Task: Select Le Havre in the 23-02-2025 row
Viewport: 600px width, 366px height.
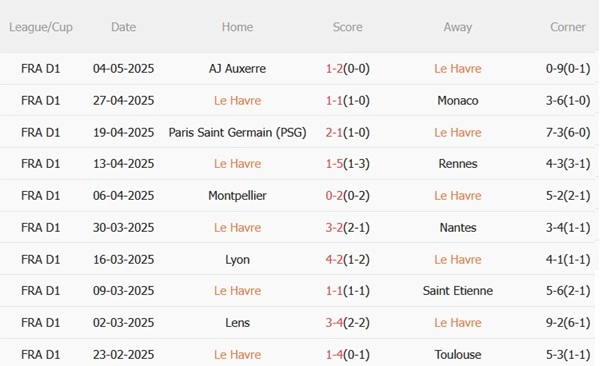Action: coord(237,355)
